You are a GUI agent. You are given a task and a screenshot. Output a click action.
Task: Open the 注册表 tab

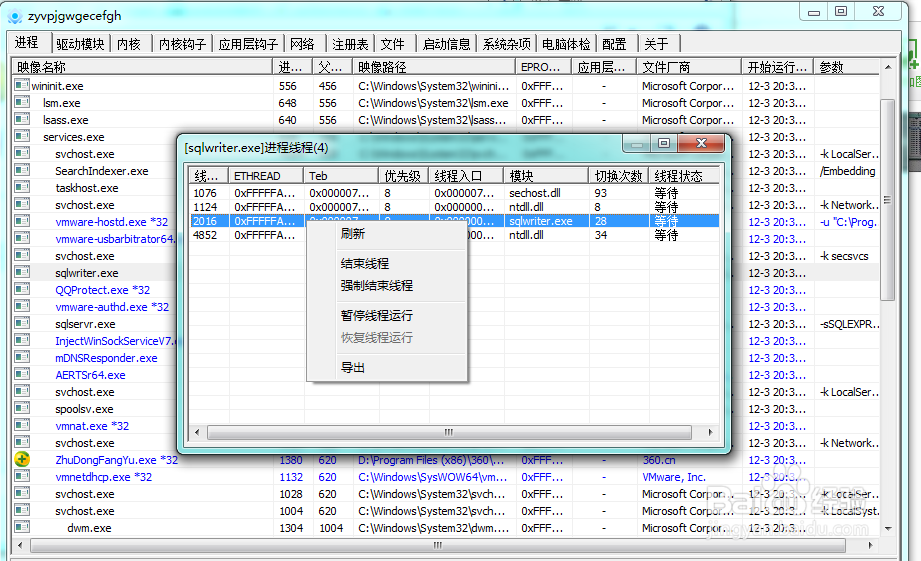coord(350,44)
